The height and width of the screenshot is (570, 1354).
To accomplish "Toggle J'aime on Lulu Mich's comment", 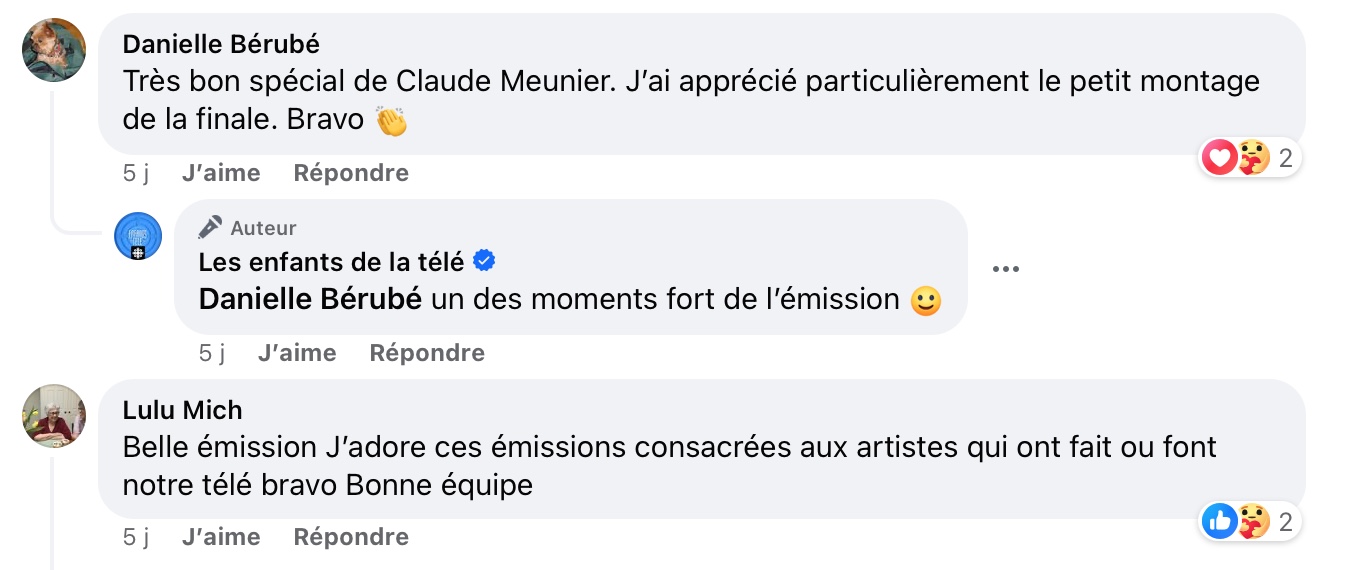I will pyautogui.click(x=221, y=537).
